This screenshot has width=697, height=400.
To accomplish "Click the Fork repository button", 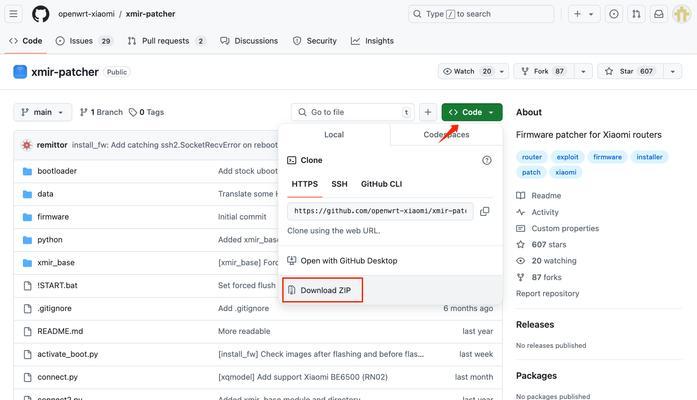I will tap(544, 72).
